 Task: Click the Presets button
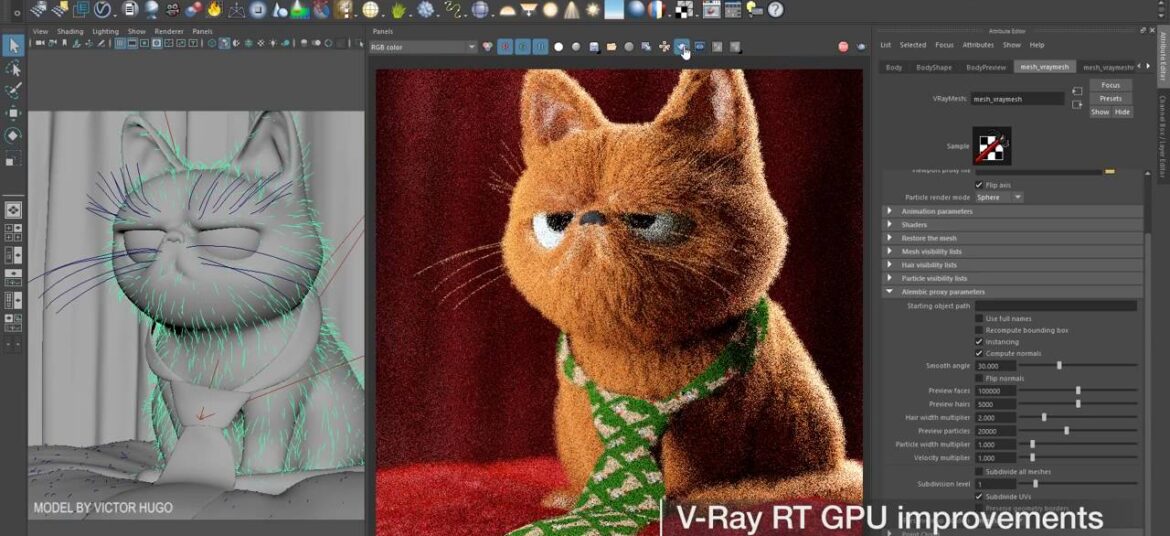click(1110, 99)
